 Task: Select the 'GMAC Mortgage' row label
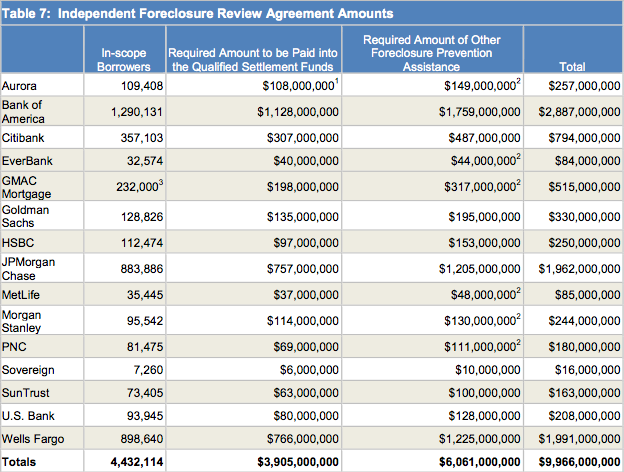(x=26, y=187)
